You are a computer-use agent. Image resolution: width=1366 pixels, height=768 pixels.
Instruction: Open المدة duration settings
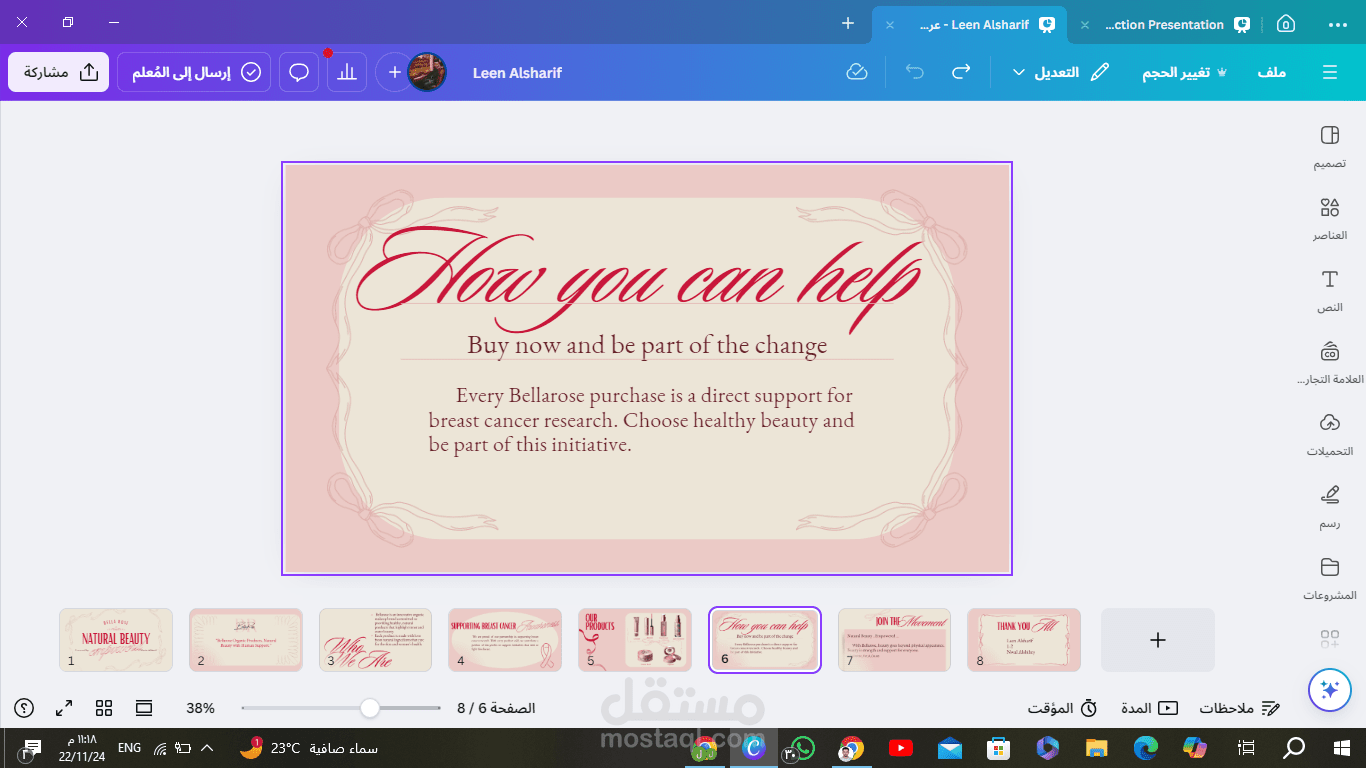tap(1149, 708)
